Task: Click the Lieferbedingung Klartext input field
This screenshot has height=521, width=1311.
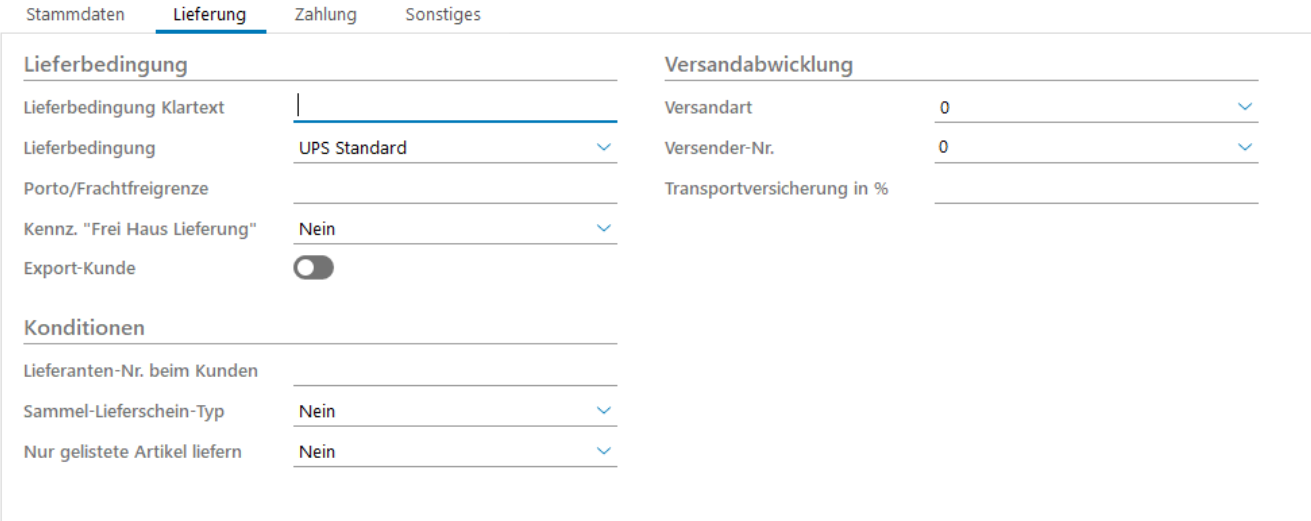Action: [x=455, y=107]
